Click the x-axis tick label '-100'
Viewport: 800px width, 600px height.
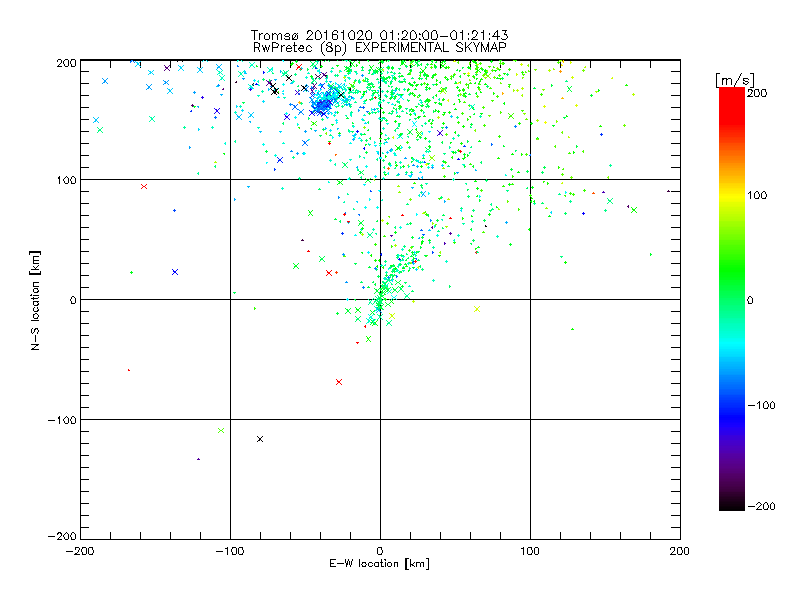[230, 551]
